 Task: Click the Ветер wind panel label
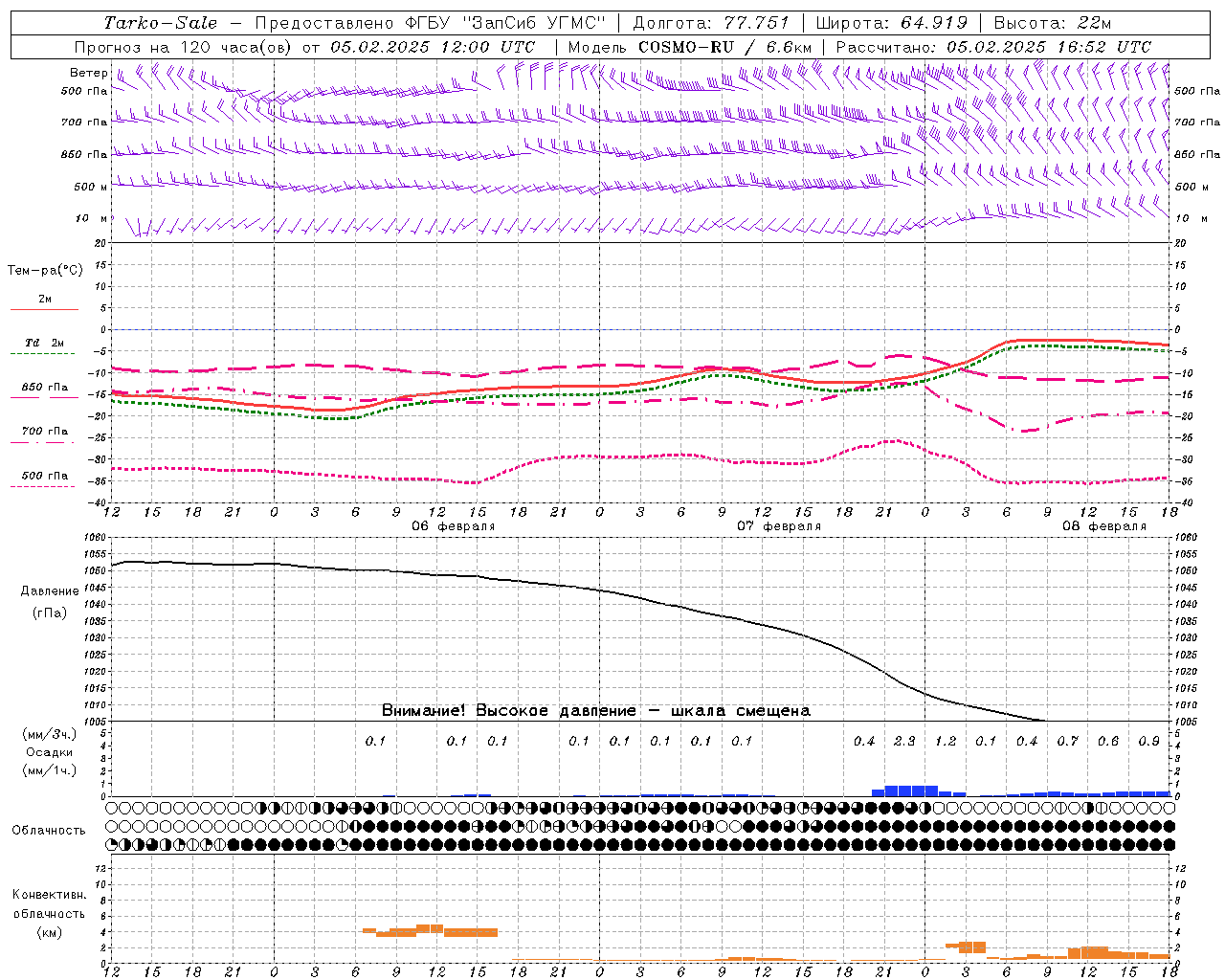[x=88, y=73]
